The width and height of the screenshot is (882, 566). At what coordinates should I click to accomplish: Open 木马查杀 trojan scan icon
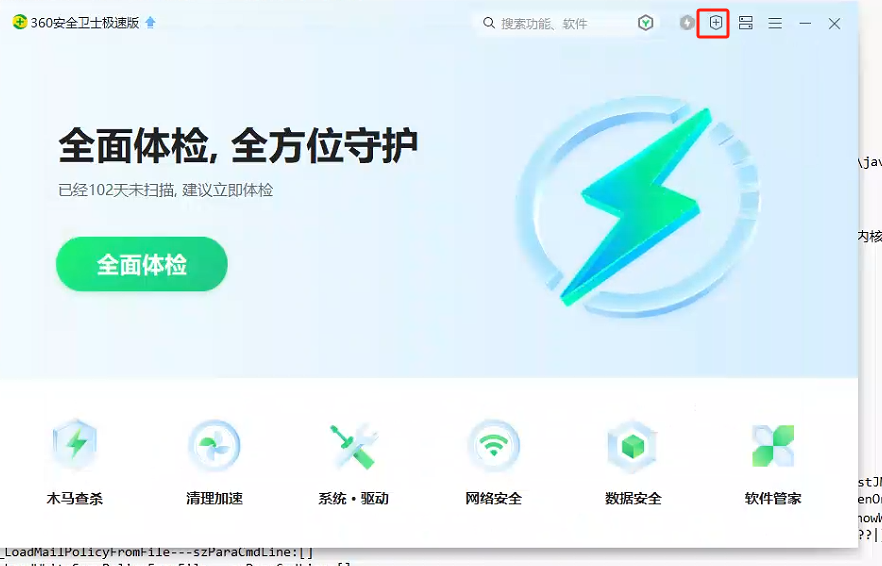pos(75,444)
